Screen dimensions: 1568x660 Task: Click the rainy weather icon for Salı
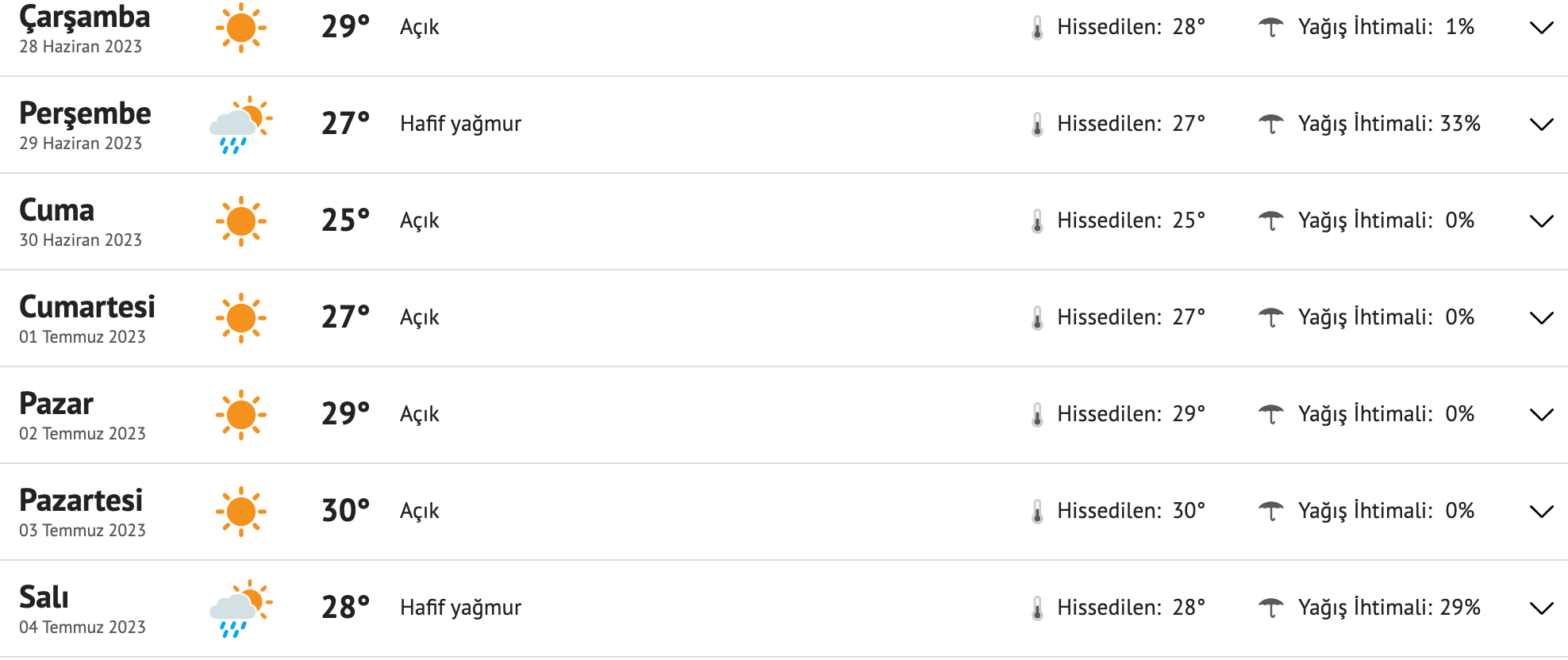(x=240, y=608)
